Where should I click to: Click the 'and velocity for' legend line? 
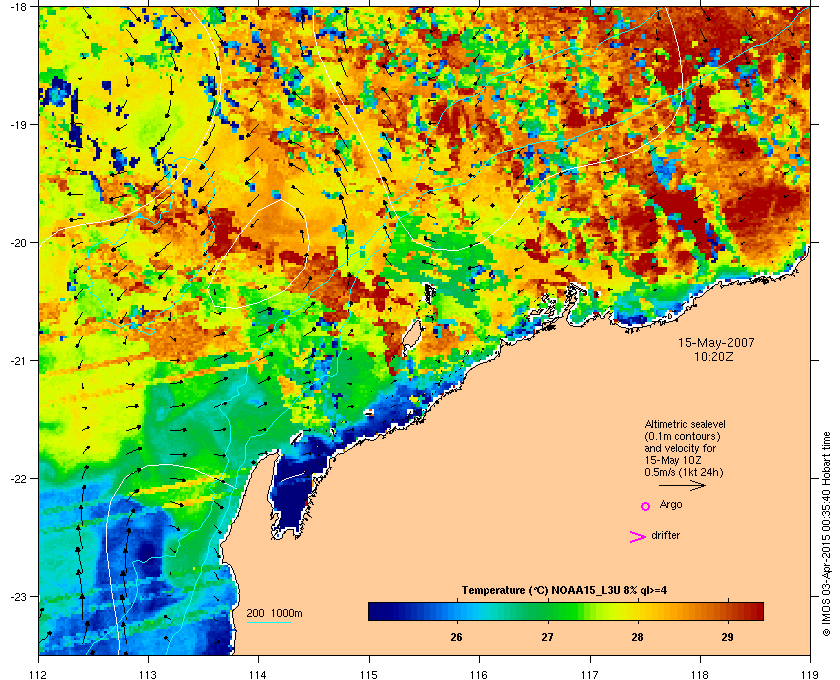pos(680,448)
